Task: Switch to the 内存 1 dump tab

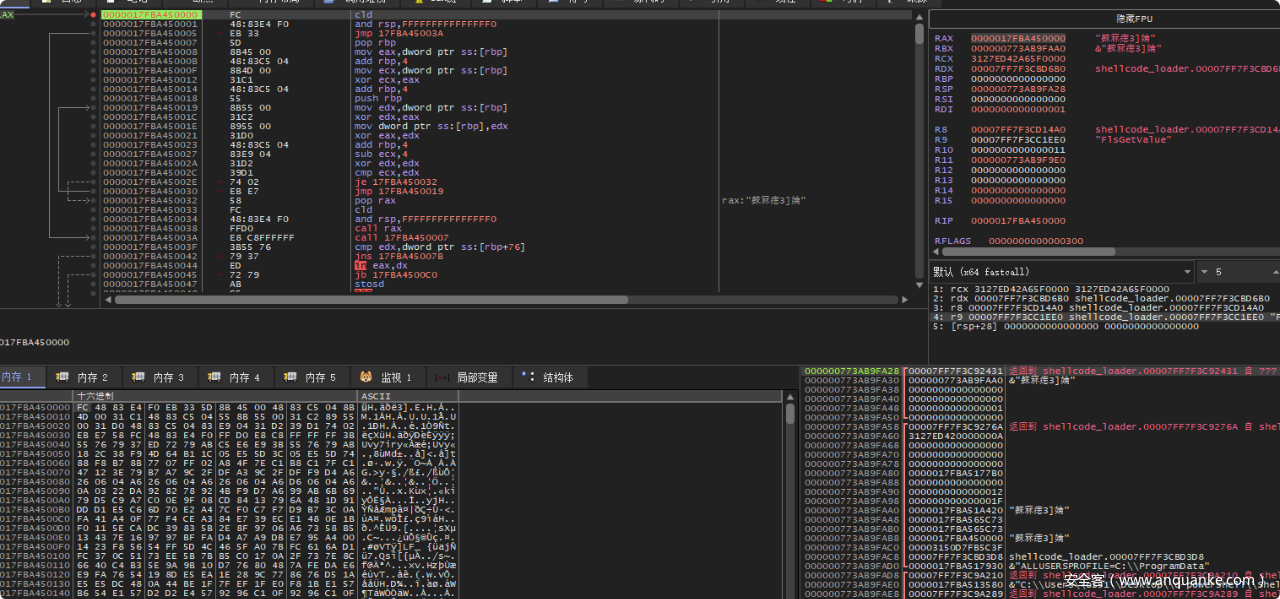Action: point(18,377)
